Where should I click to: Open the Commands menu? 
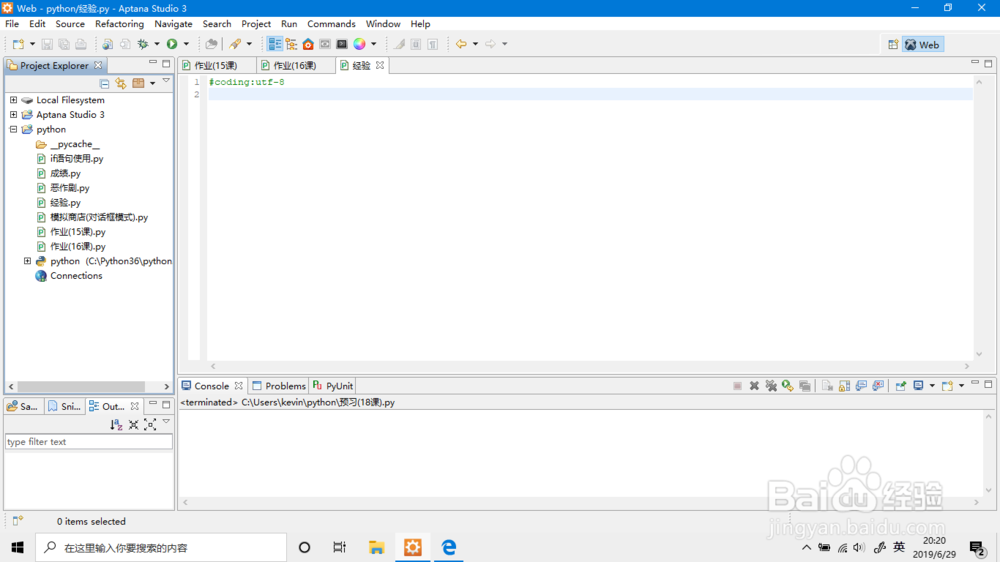(331, 24)
